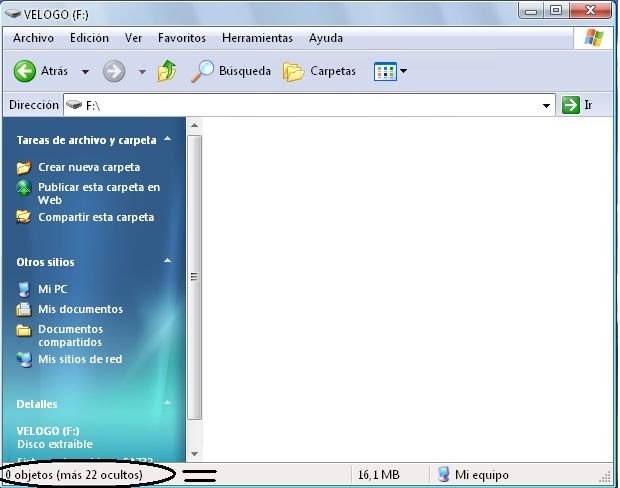Viewport: 620px width, 488px height.
Task: Click the 0 objetos (más 22 ocultos) text
Action: tap(74, 475)
